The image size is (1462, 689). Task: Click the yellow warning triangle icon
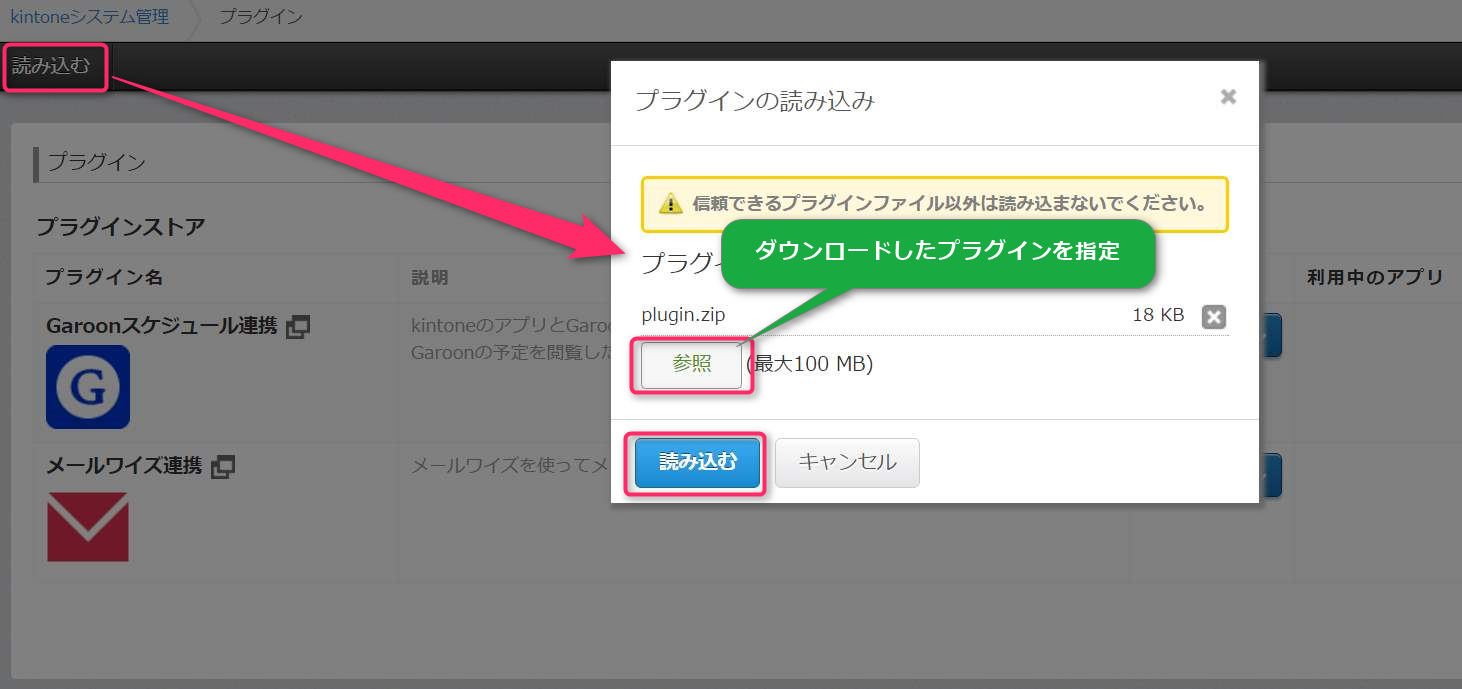click(670, 204)
